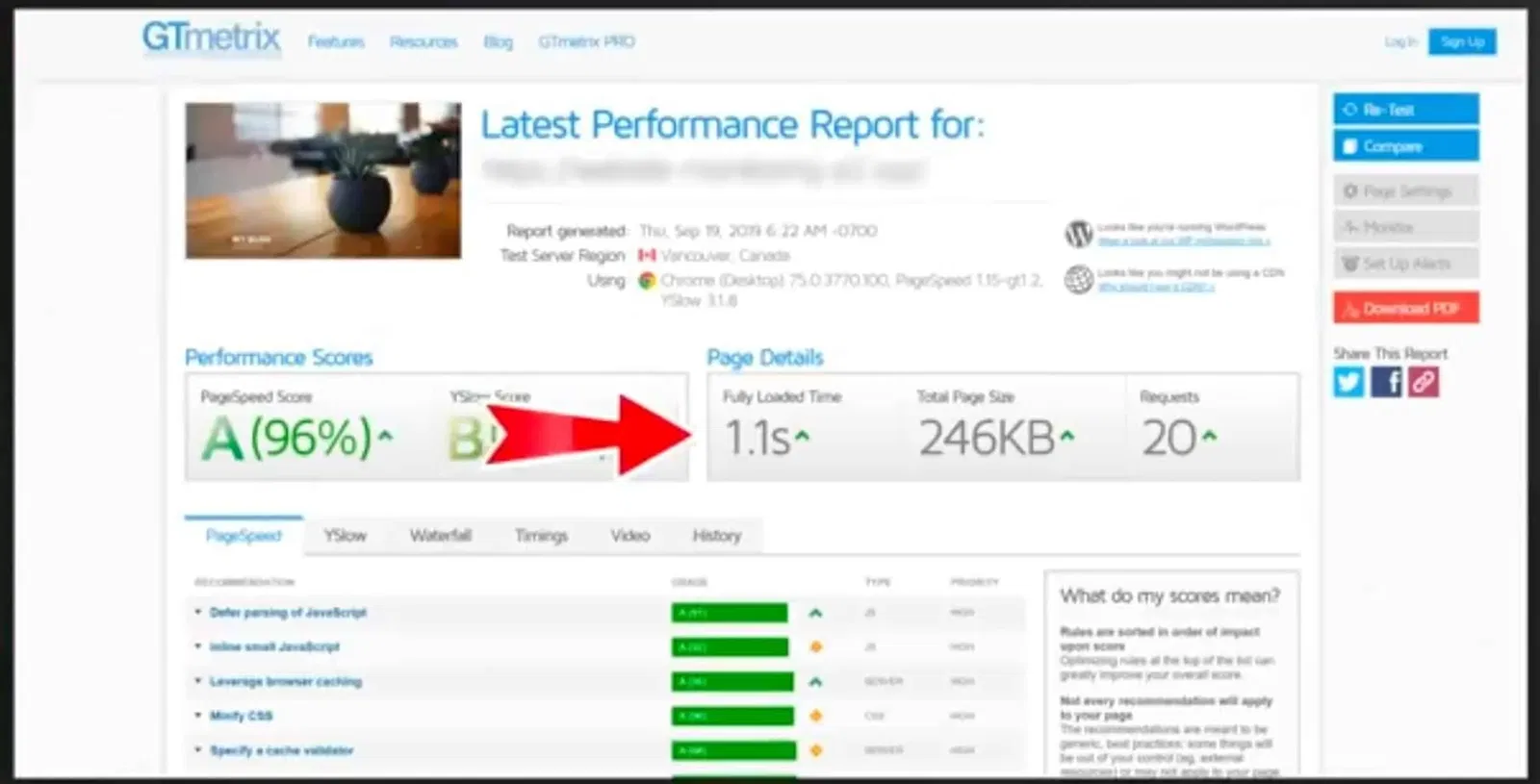Click the website screenshot thumbnail

(323, 180)
